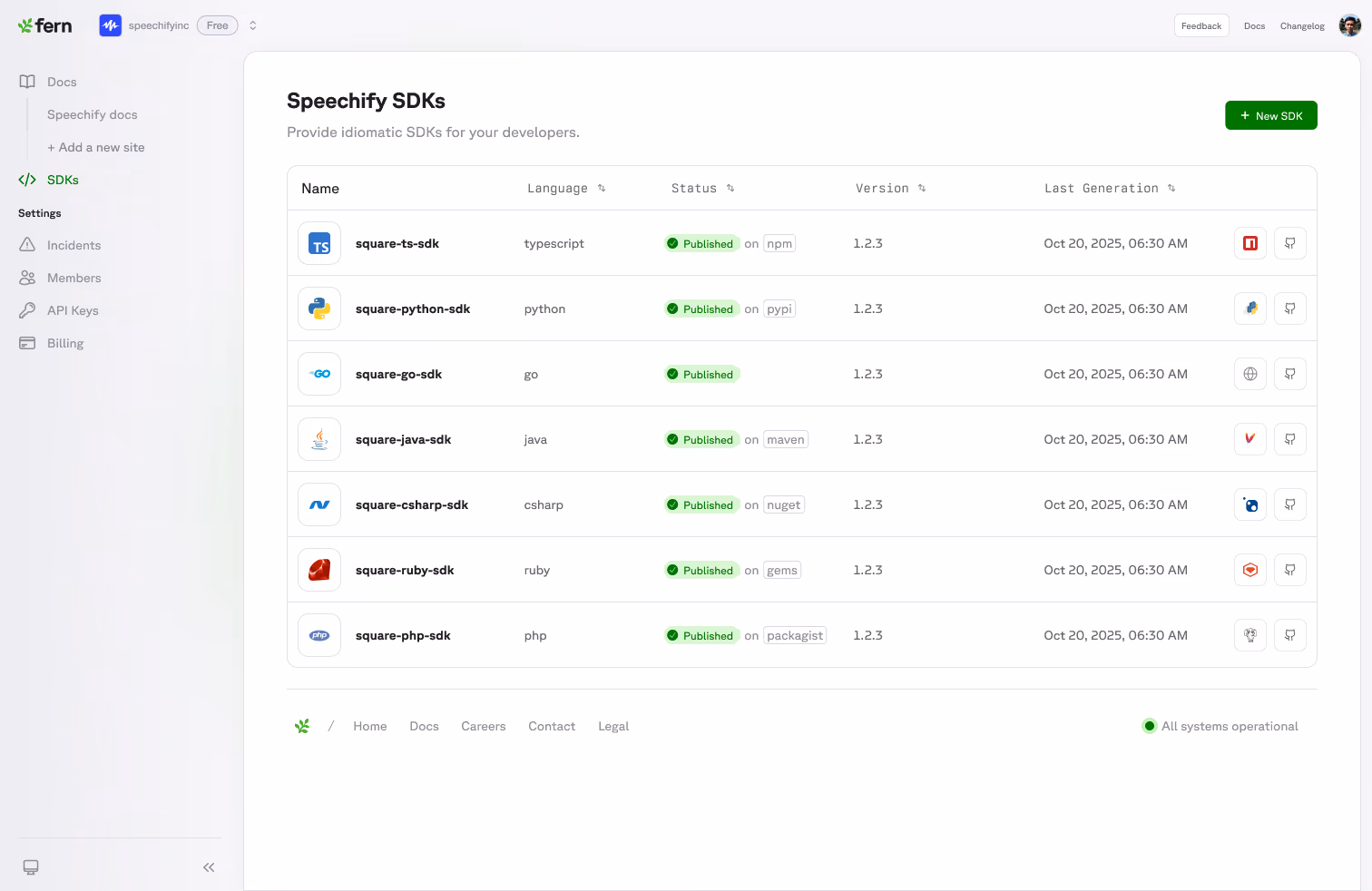
Task: Select the square-php-sdk row name
Action: 403,635
